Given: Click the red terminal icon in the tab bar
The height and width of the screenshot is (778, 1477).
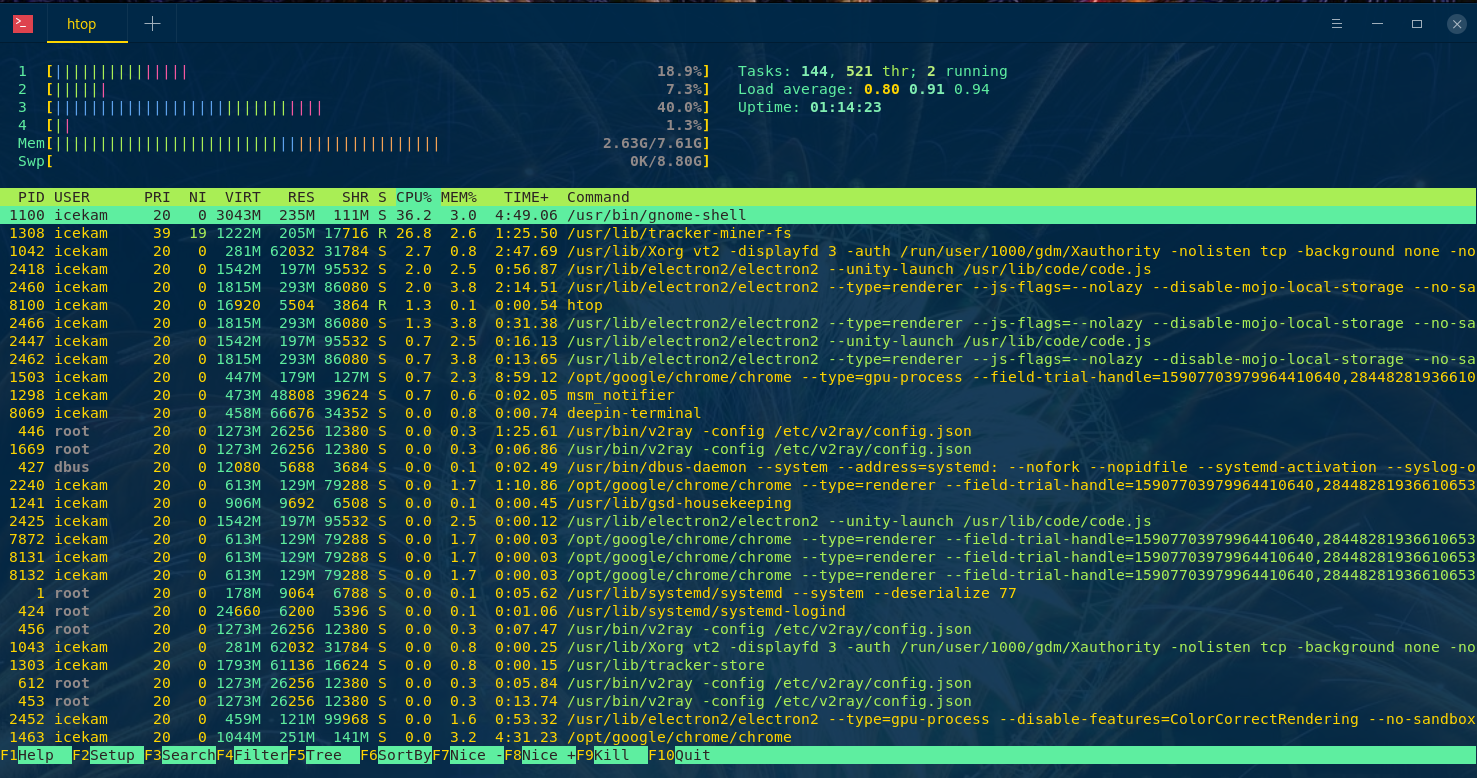Looking at the screenshot, I should click(22, 23).
